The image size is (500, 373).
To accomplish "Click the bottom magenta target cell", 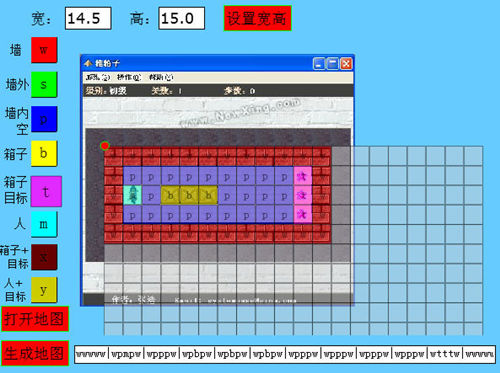I will point(303,214).
